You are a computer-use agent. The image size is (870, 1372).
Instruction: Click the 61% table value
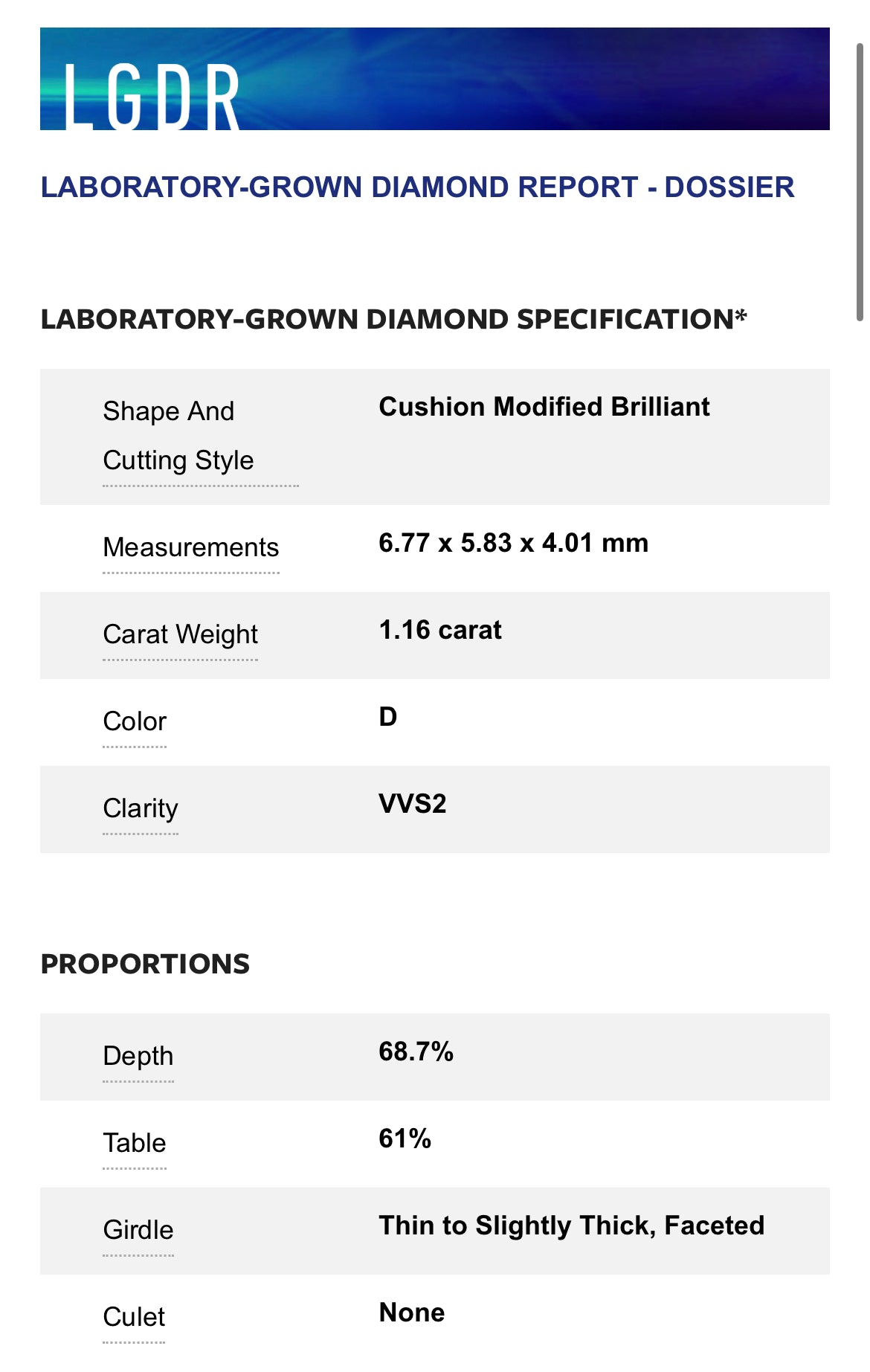pos(405,1139)
